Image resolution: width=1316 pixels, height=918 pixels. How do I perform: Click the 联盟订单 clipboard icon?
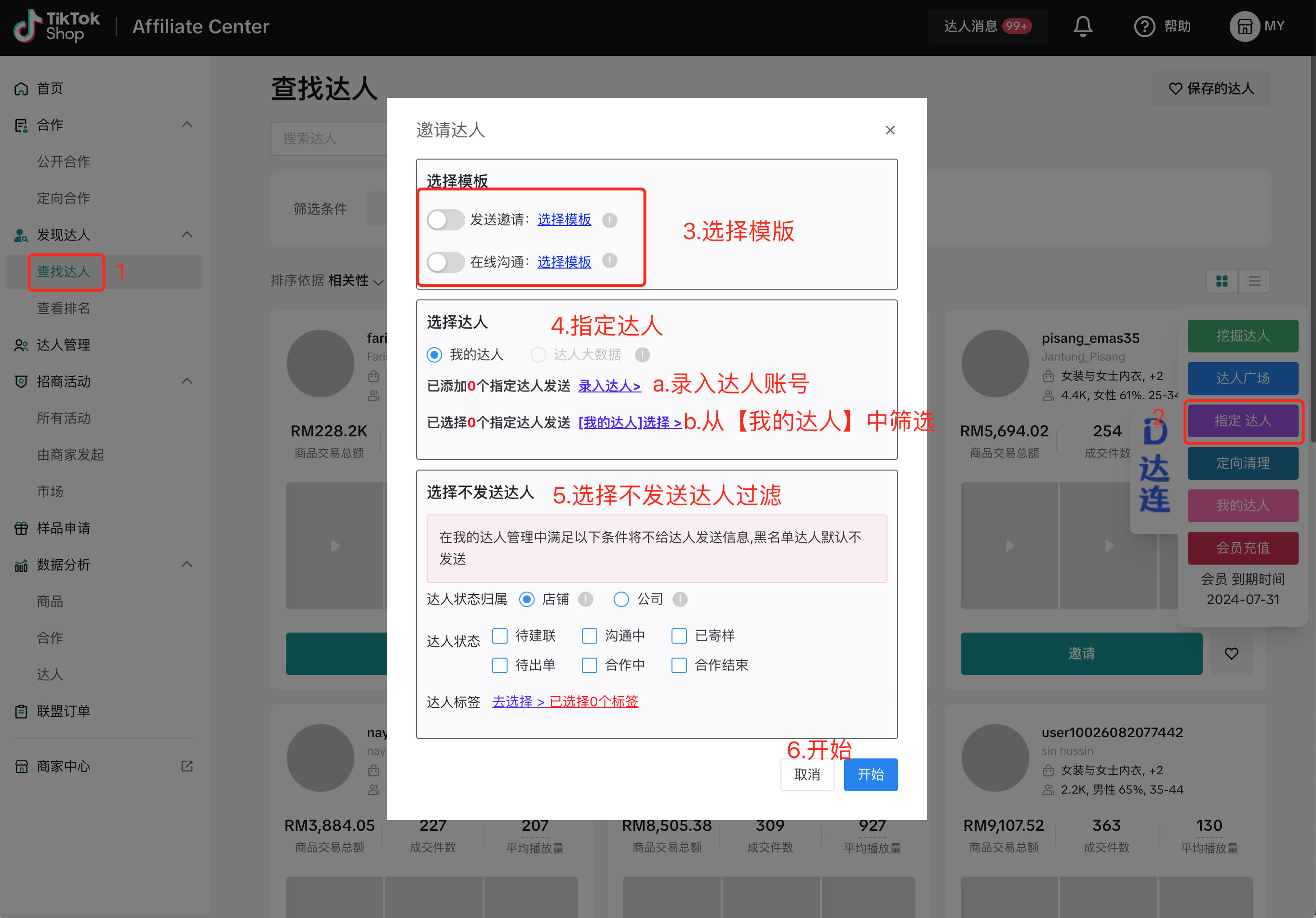21,712
